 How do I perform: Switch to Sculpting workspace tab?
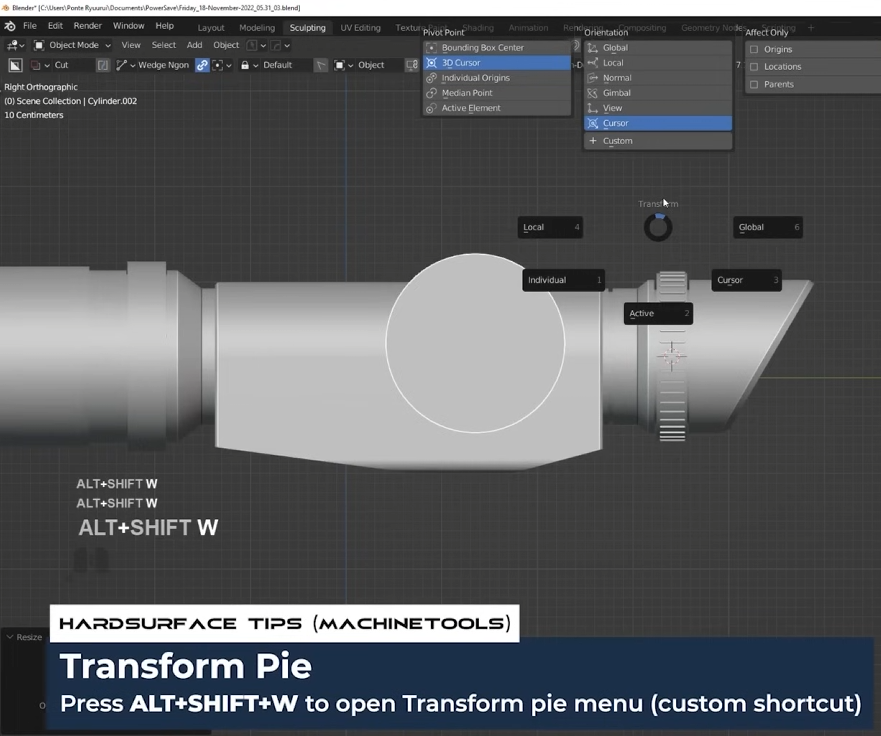tap(307, 28)
